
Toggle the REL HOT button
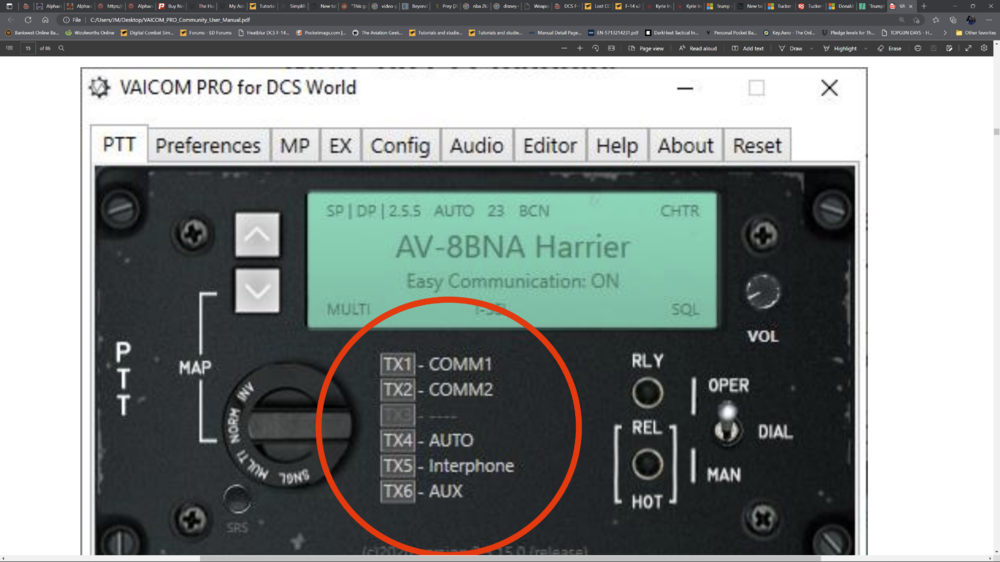point(647,464)
